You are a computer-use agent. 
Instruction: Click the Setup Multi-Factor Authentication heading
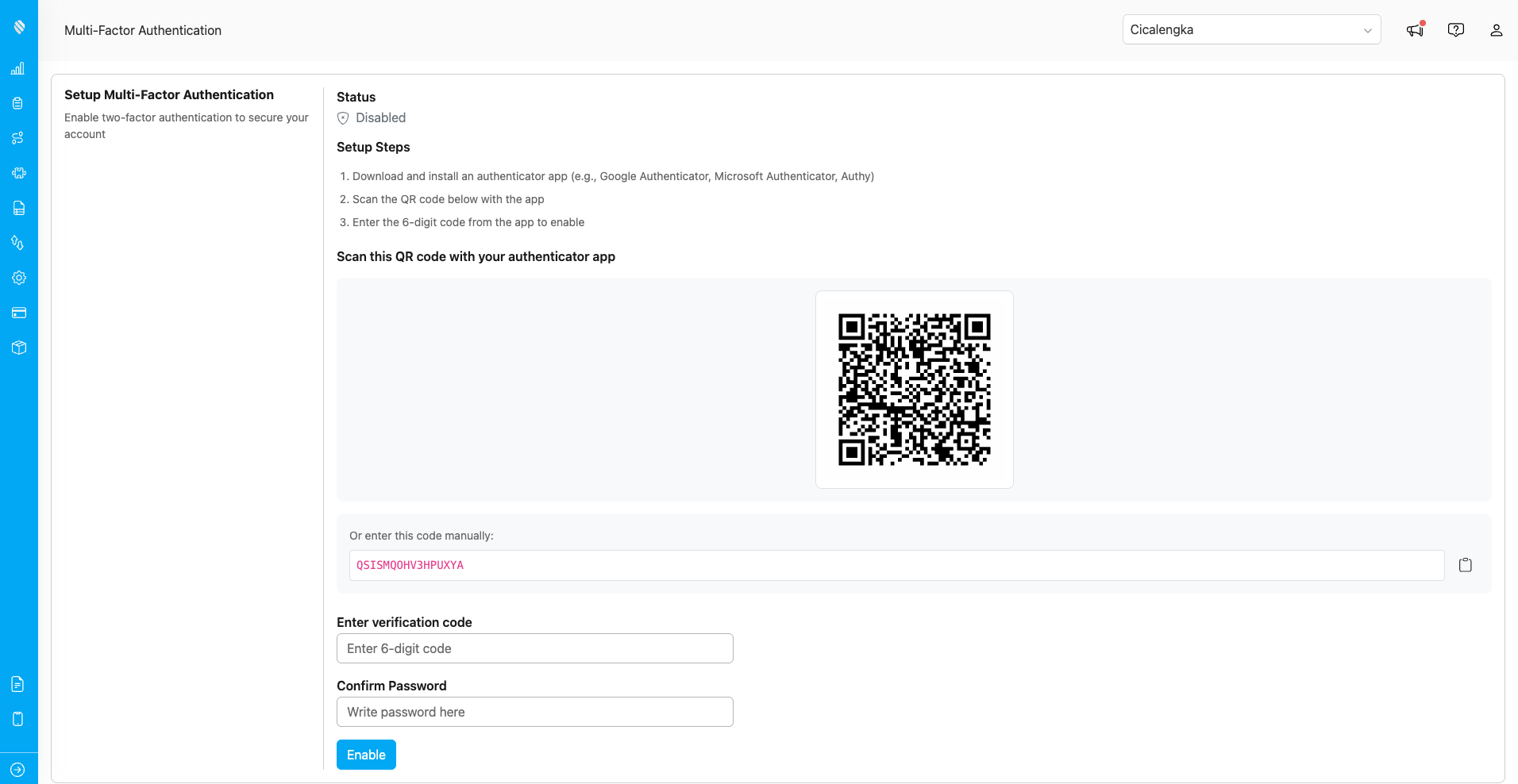pyautogui.click(x=169, y=94)
